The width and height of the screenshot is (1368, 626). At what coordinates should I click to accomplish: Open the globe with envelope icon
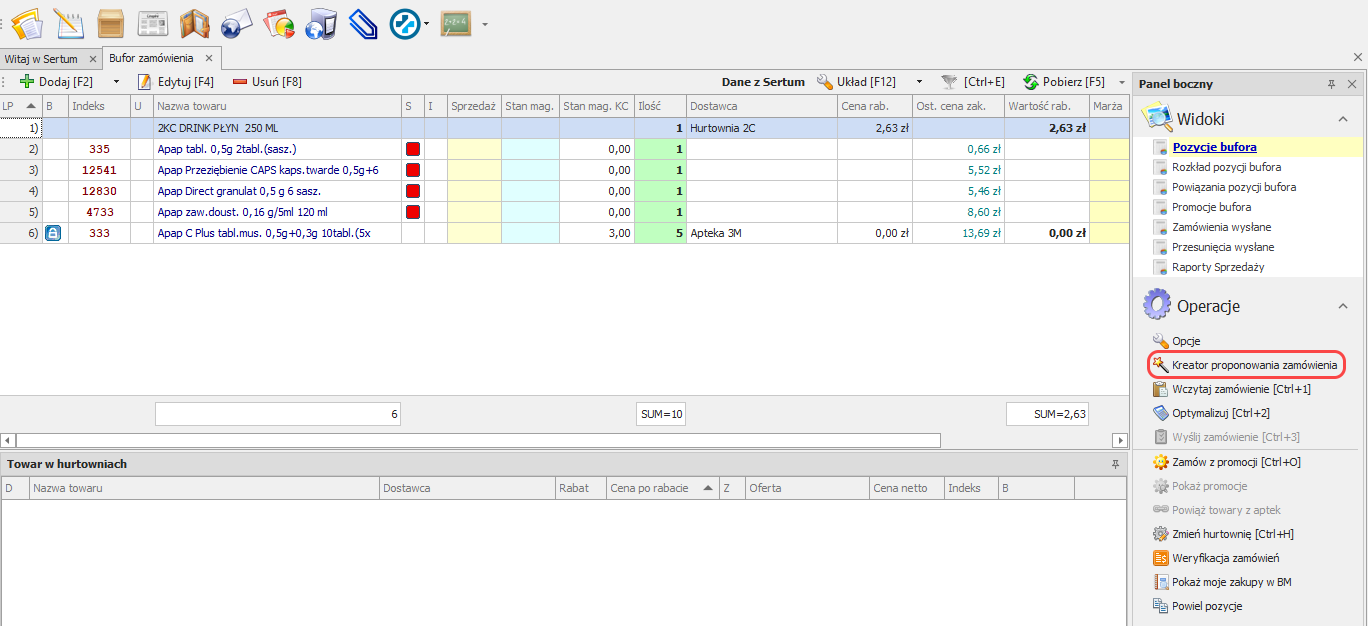(x=237, y=23)
